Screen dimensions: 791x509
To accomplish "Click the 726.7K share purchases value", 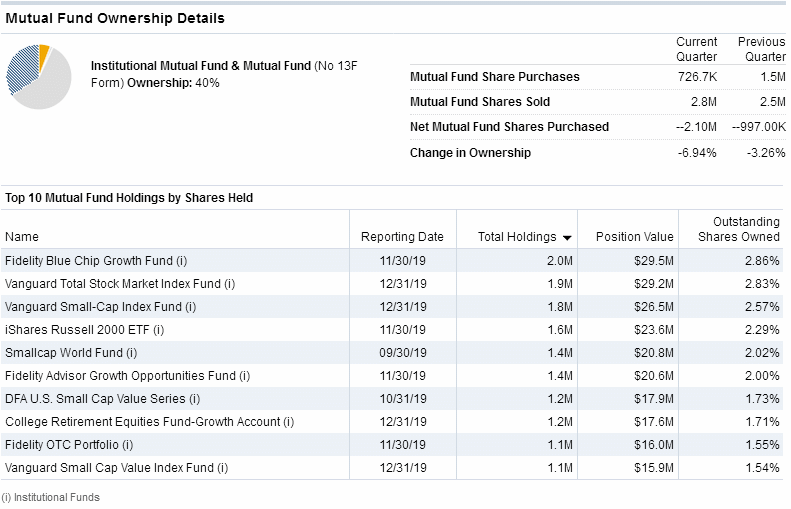I will coord(697,77).
